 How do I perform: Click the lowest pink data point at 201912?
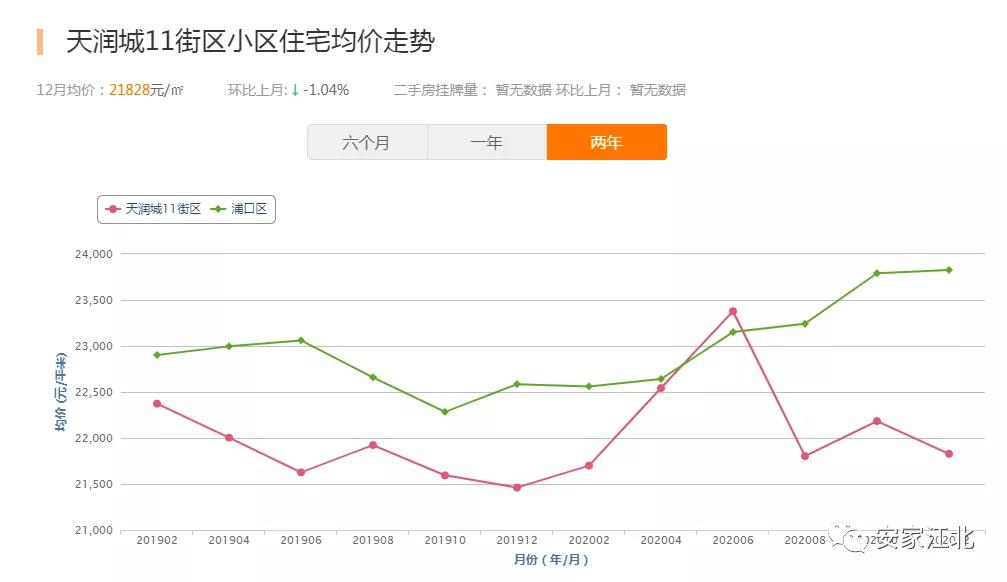tap(516, 487)
